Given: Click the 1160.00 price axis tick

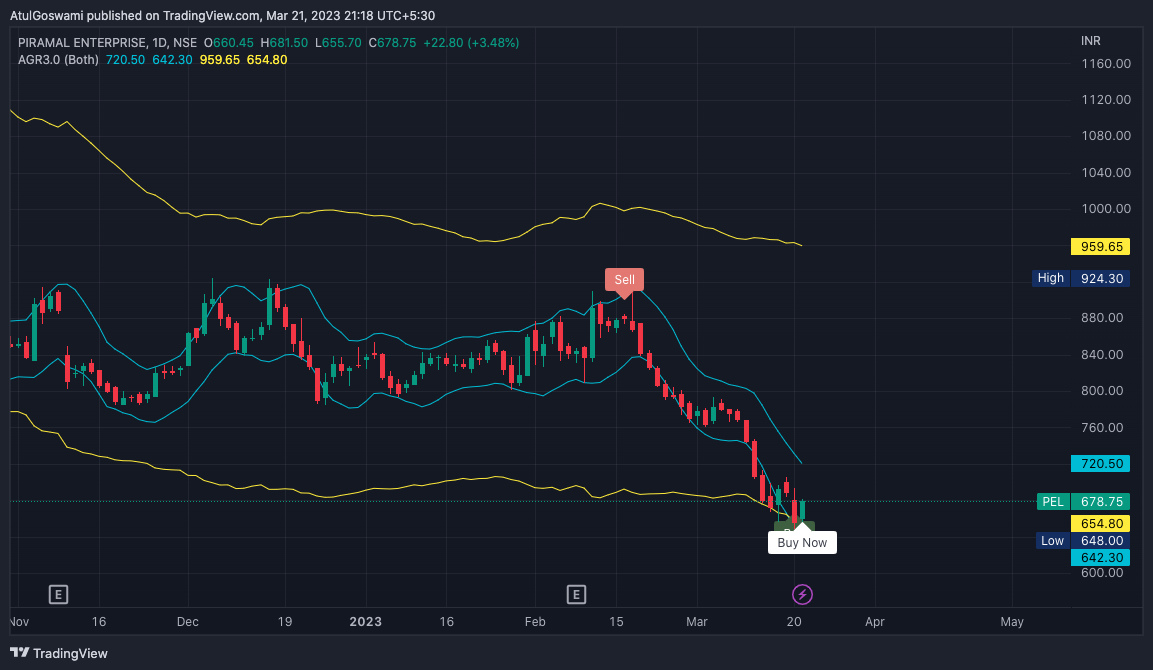Looking at the screenshot, I should pyautogui.click(x=1105, y=63).
